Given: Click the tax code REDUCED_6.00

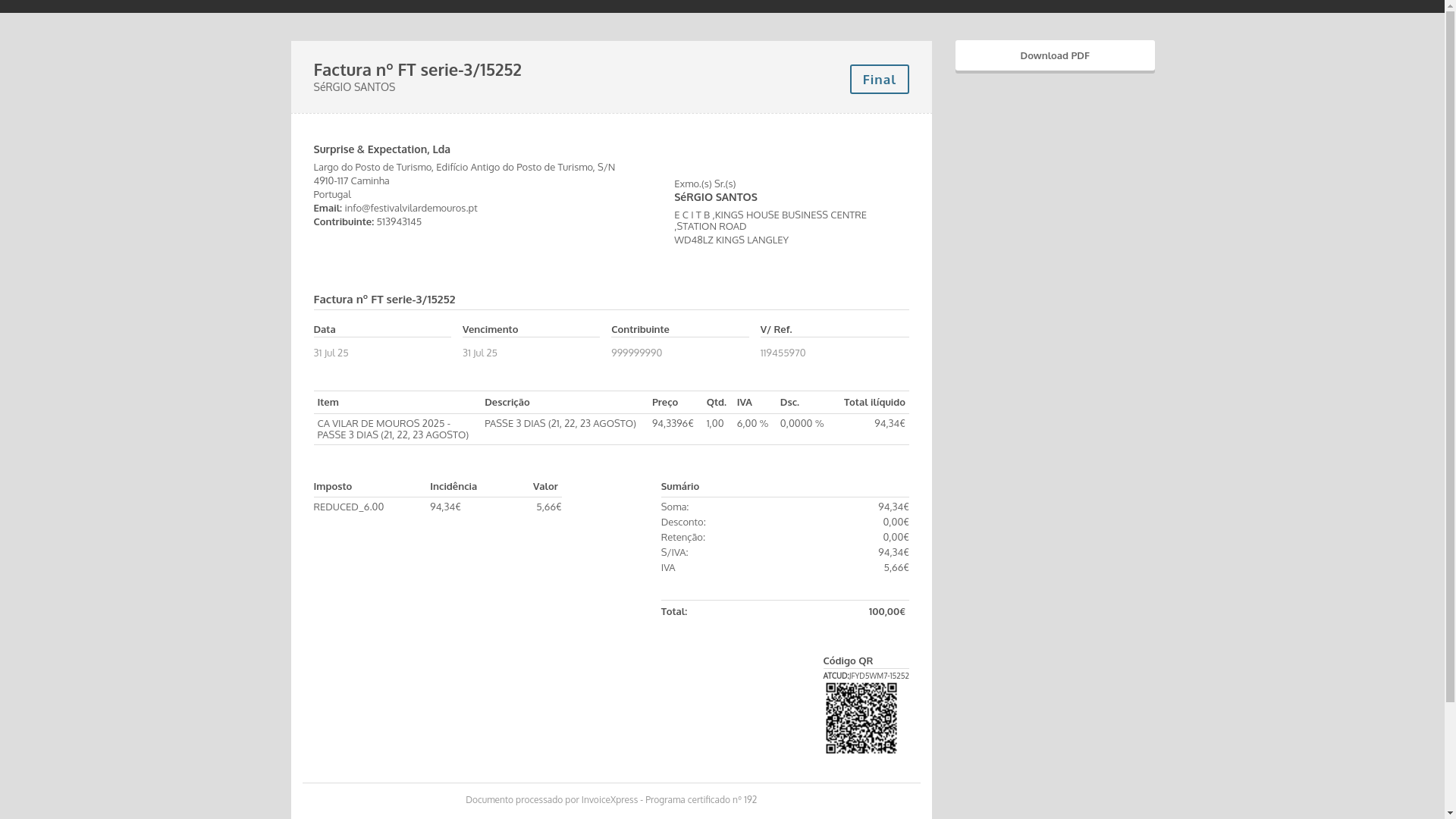Looking at the screenshot, I should 348,507.
